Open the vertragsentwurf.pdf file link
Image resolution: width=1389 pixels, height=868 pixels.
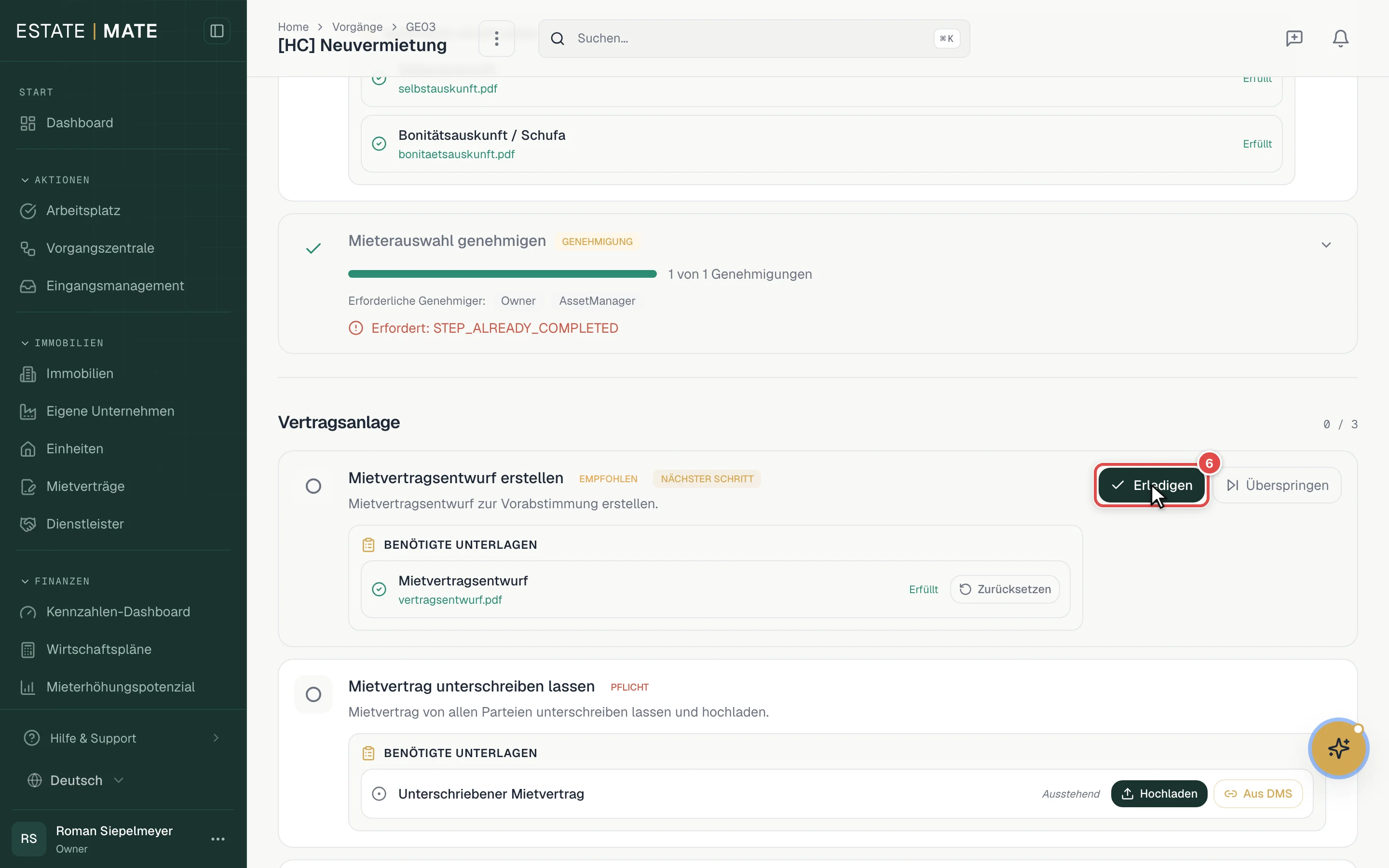click(450, 600)
